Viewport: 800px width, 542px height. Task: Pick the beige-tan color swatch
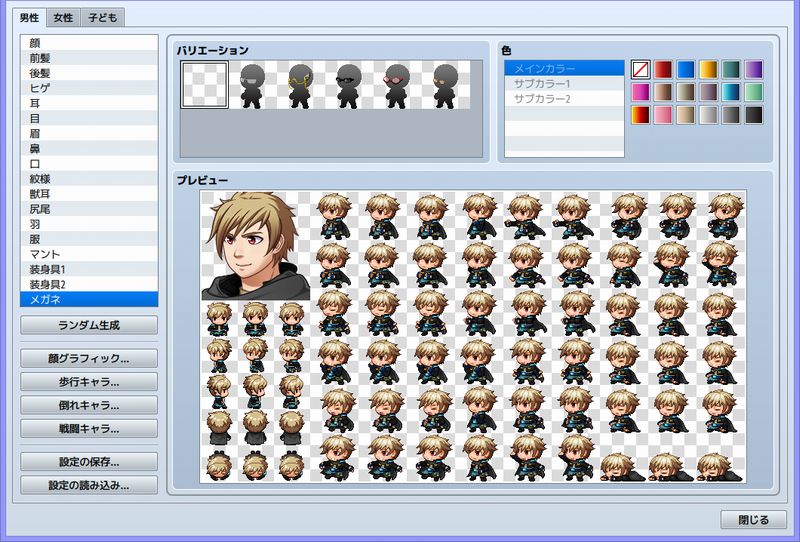pyautogui.click(x=686, y=115)
